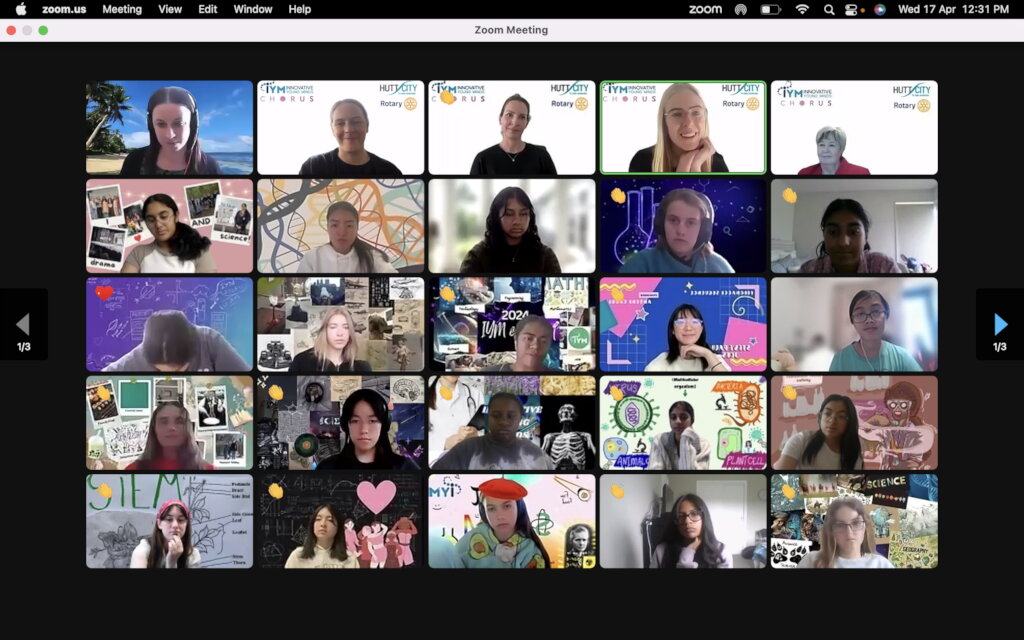Select participant with tropical beach background

(169, 127)
